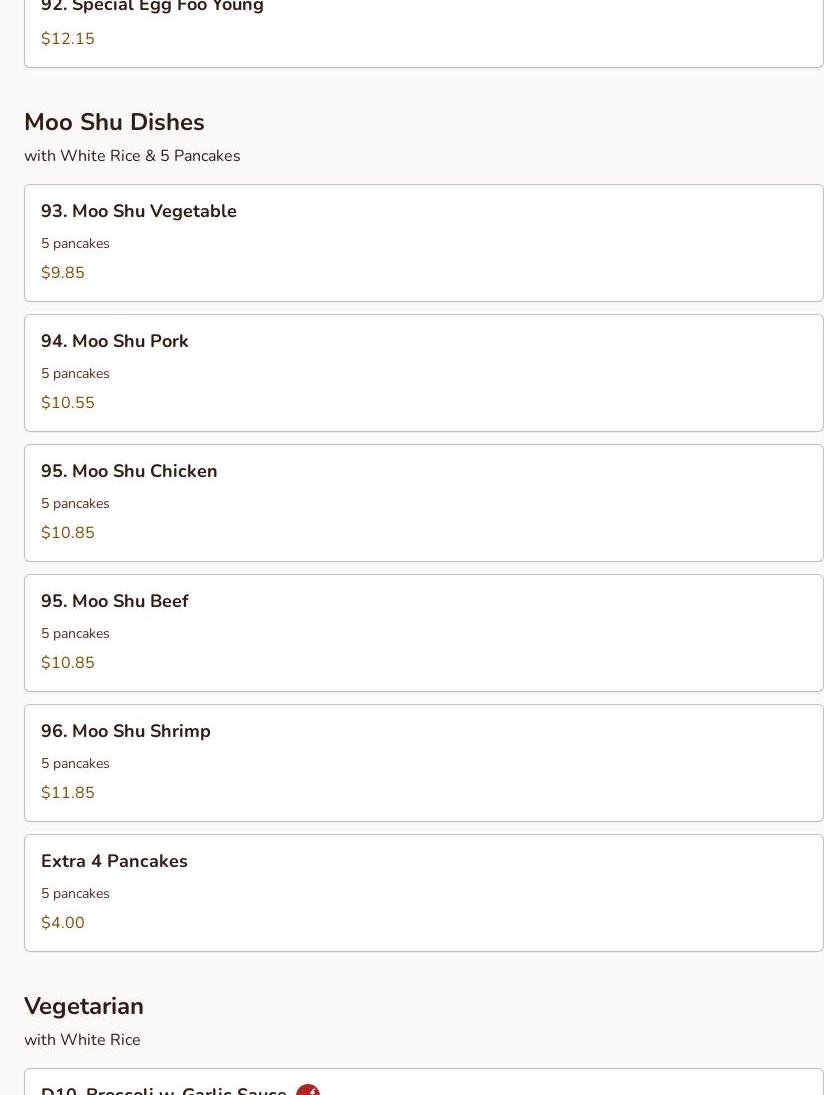The image size is (824, 1095).
Task: Click 'with White Rice & 5 Pancakes' subtitle
Action: 132,156
